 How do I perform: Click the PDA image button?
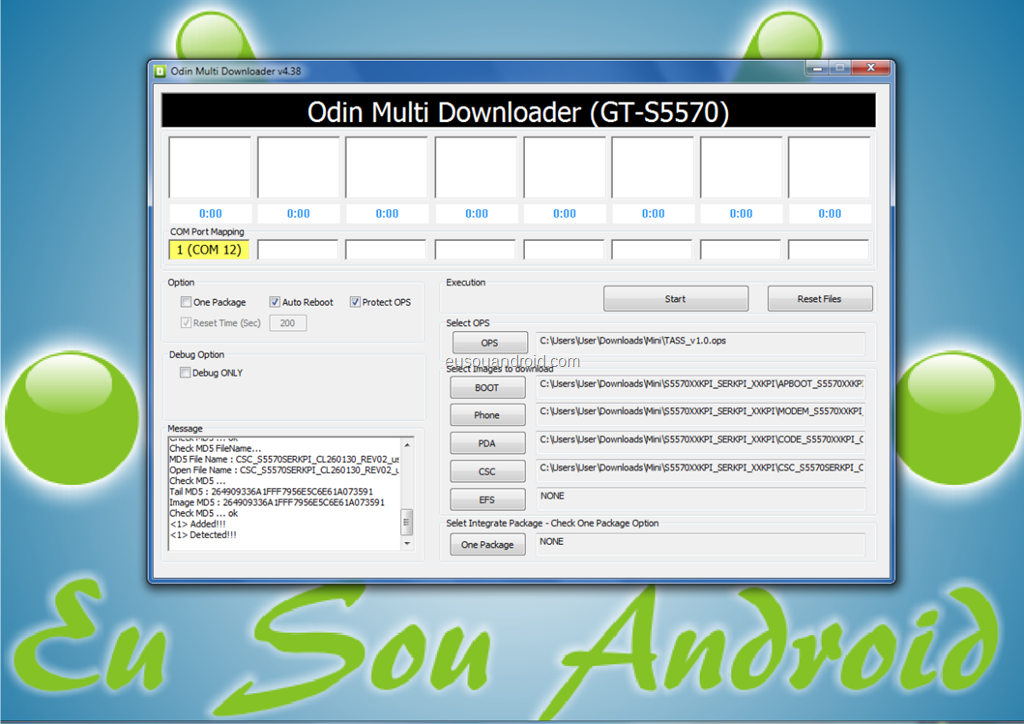487,443
